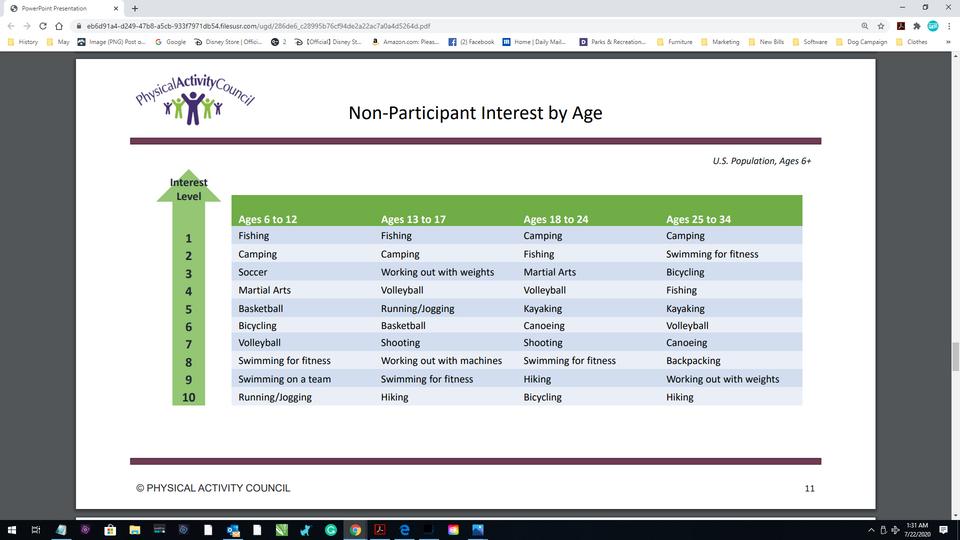Select the PowerPoint Presentation tab

64,9
